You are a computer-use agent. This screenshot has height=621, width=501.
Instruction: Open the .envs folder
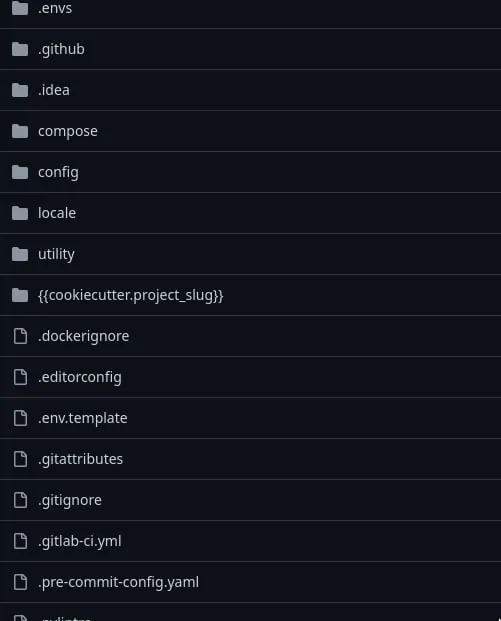[x=55, y=8]
